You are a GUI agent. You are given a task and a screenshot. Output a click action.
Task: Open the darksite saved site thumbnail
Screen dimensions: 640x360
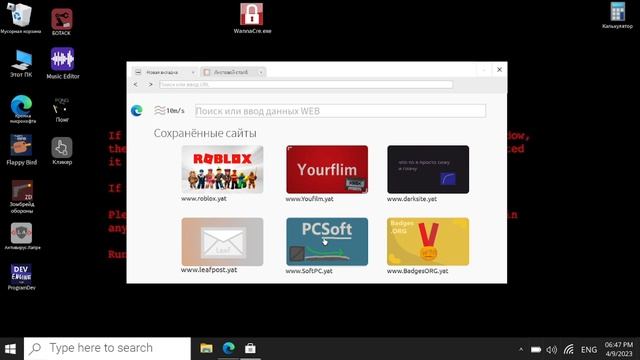click(428, 169)
